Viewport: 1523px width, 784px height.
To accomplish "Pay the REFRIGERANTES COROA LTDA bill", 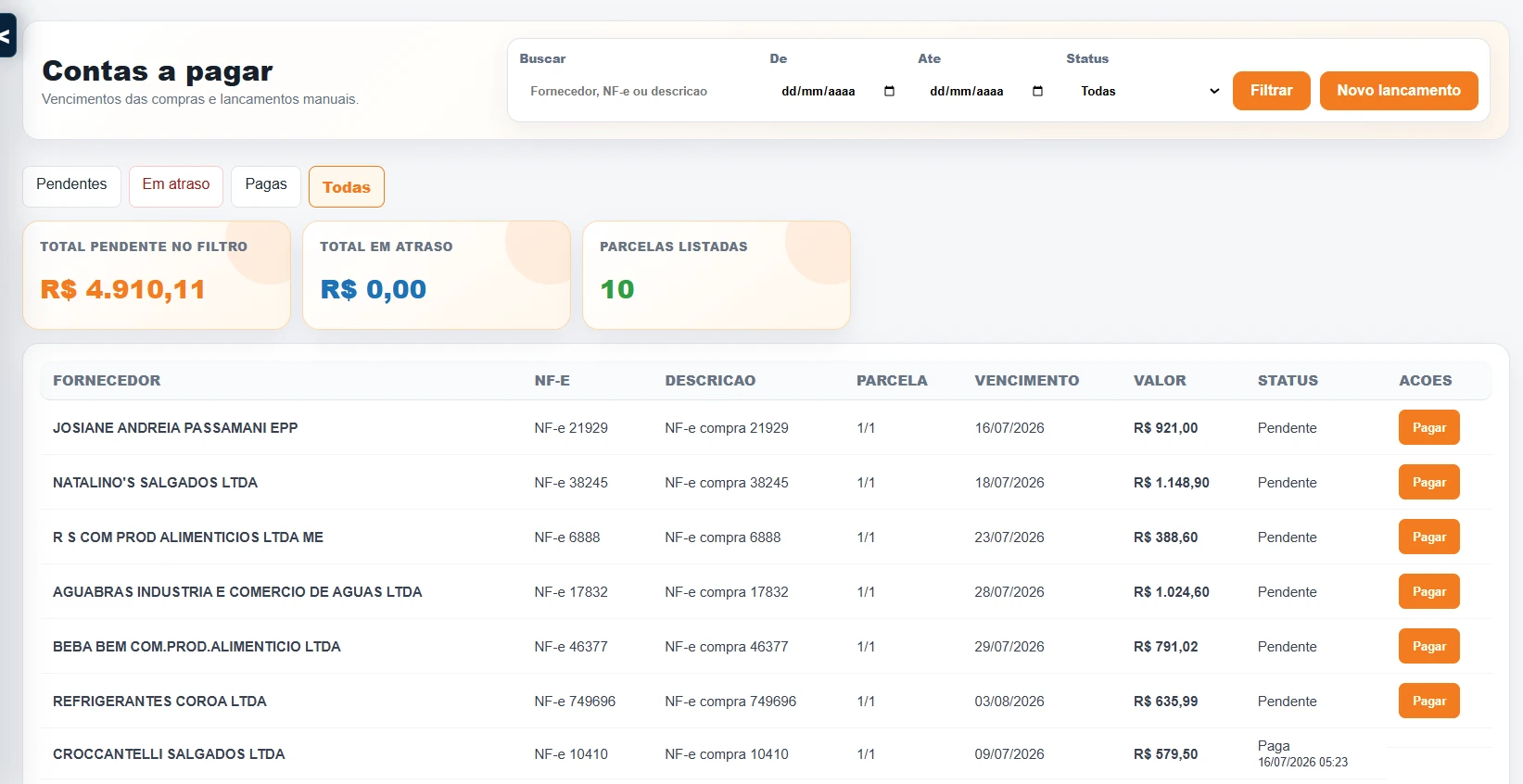I will coord(1429,701).
